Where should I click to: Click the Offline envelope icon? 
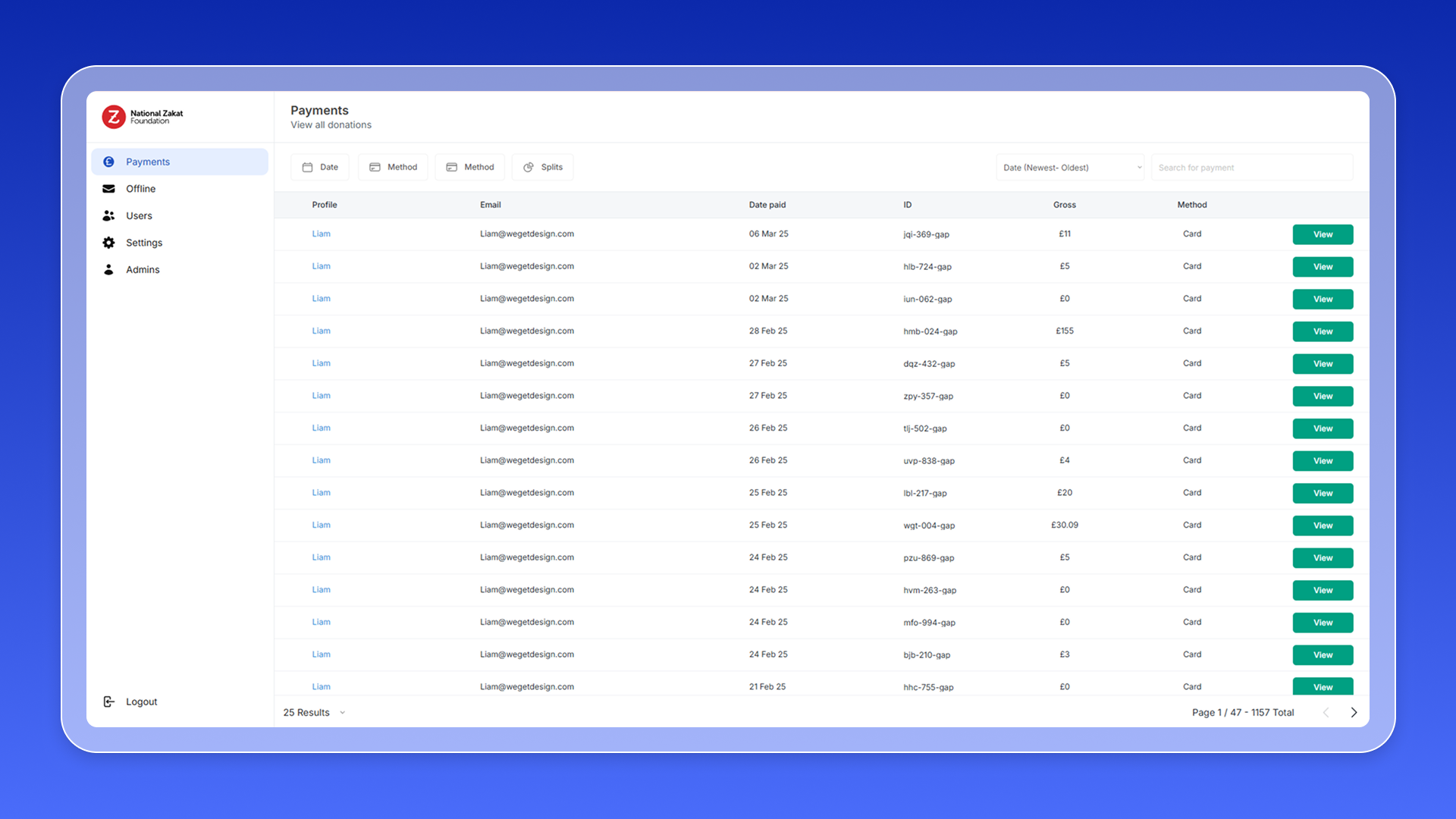tap(108, 189)
